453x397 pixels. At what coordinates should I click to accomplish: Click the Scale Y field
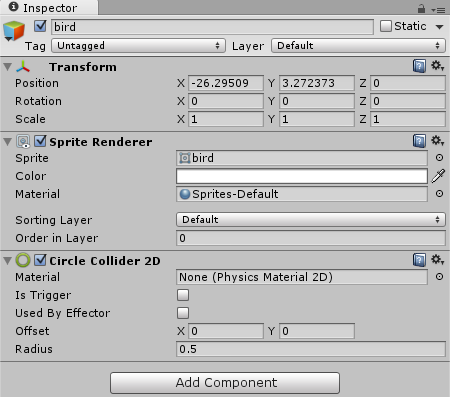317,119
